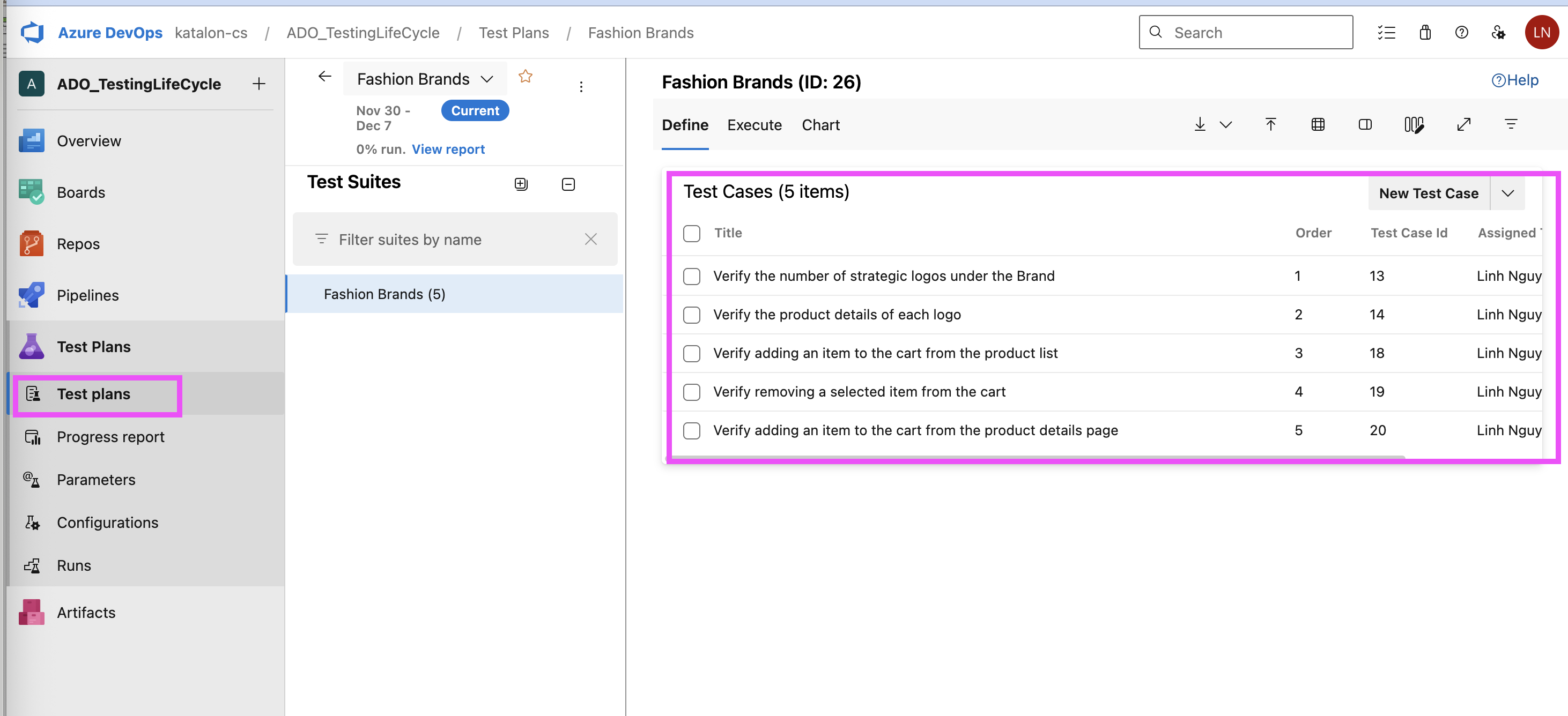Switch to the Execute tab
1568x716 pixels.
[754, 125]
